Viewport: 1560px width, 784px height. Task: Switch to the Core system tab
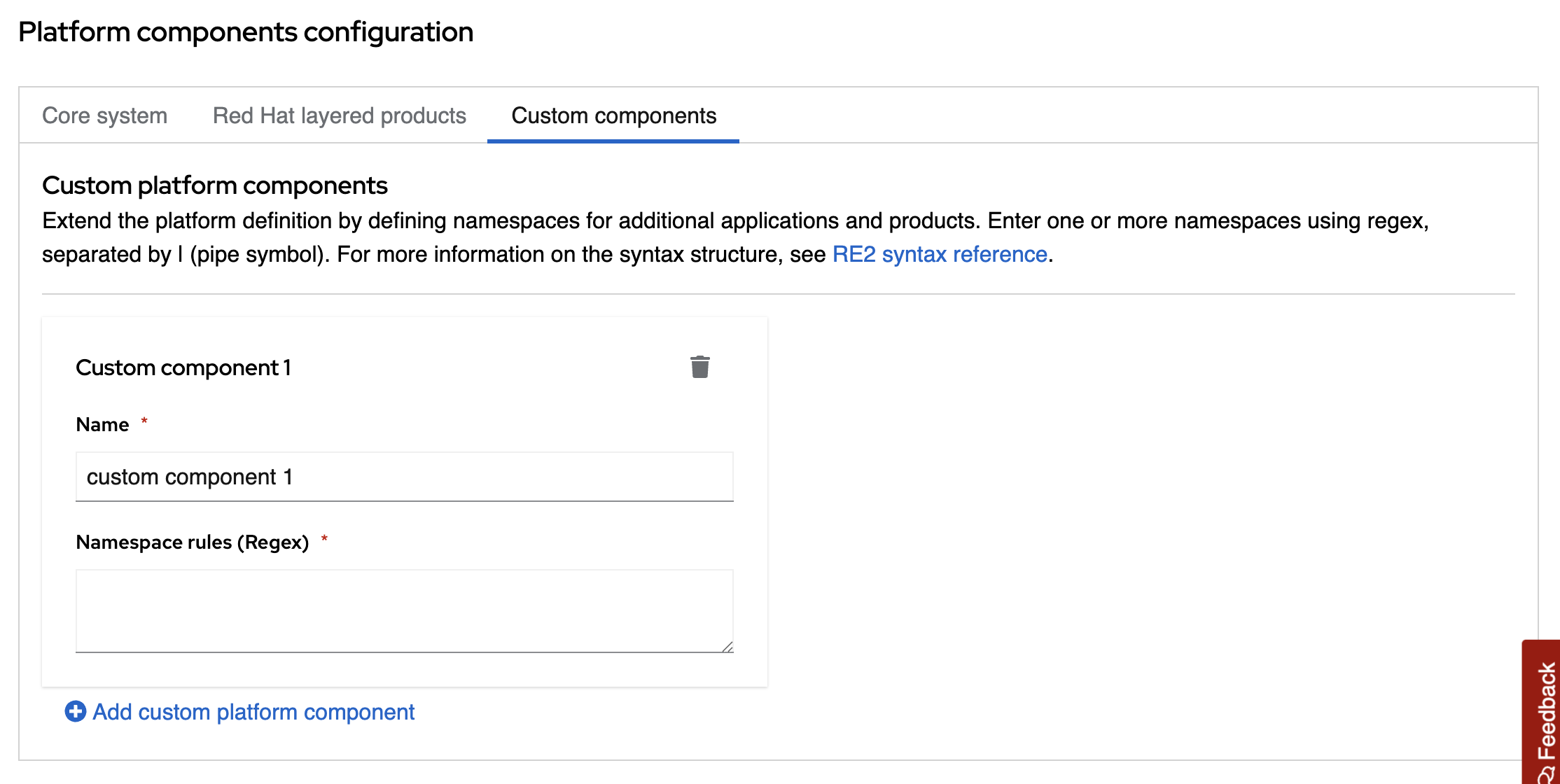click(104, 115)
